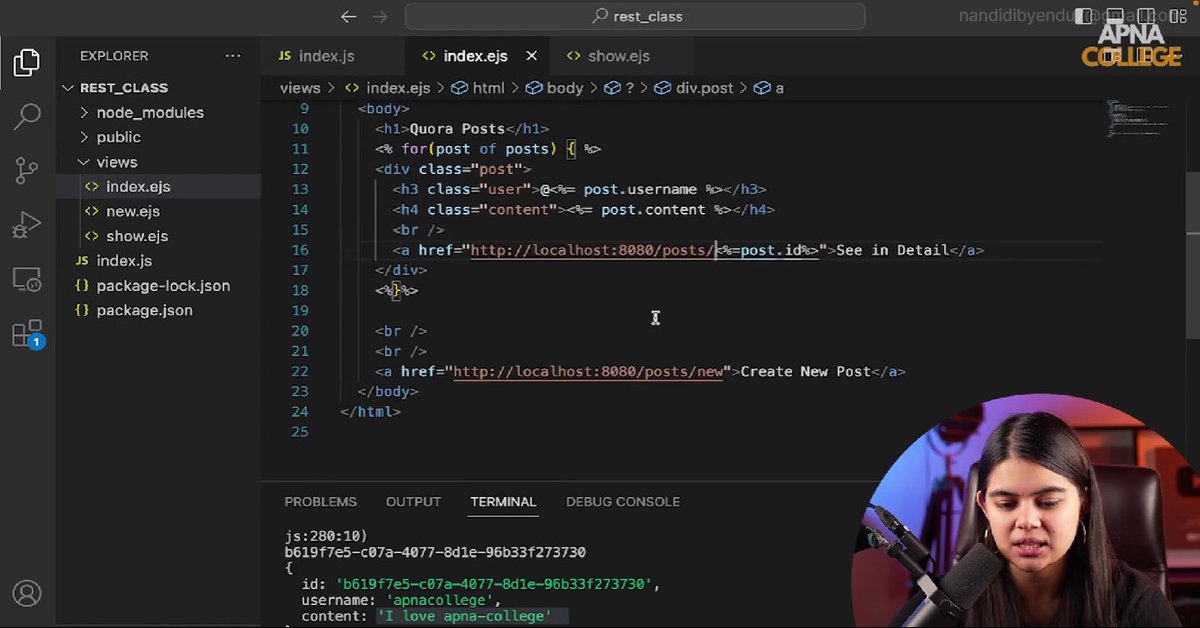The image size is (1200, 628).
Task: Click the html breadcrumb segment
Action: pos(478,88)
